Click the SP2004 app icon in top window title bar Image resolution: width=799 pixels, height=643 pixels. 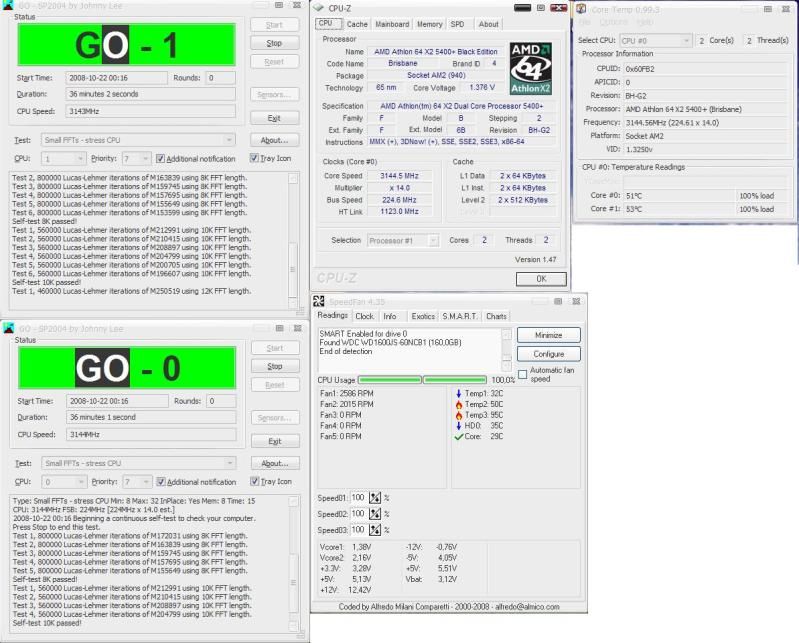(9, 6)
